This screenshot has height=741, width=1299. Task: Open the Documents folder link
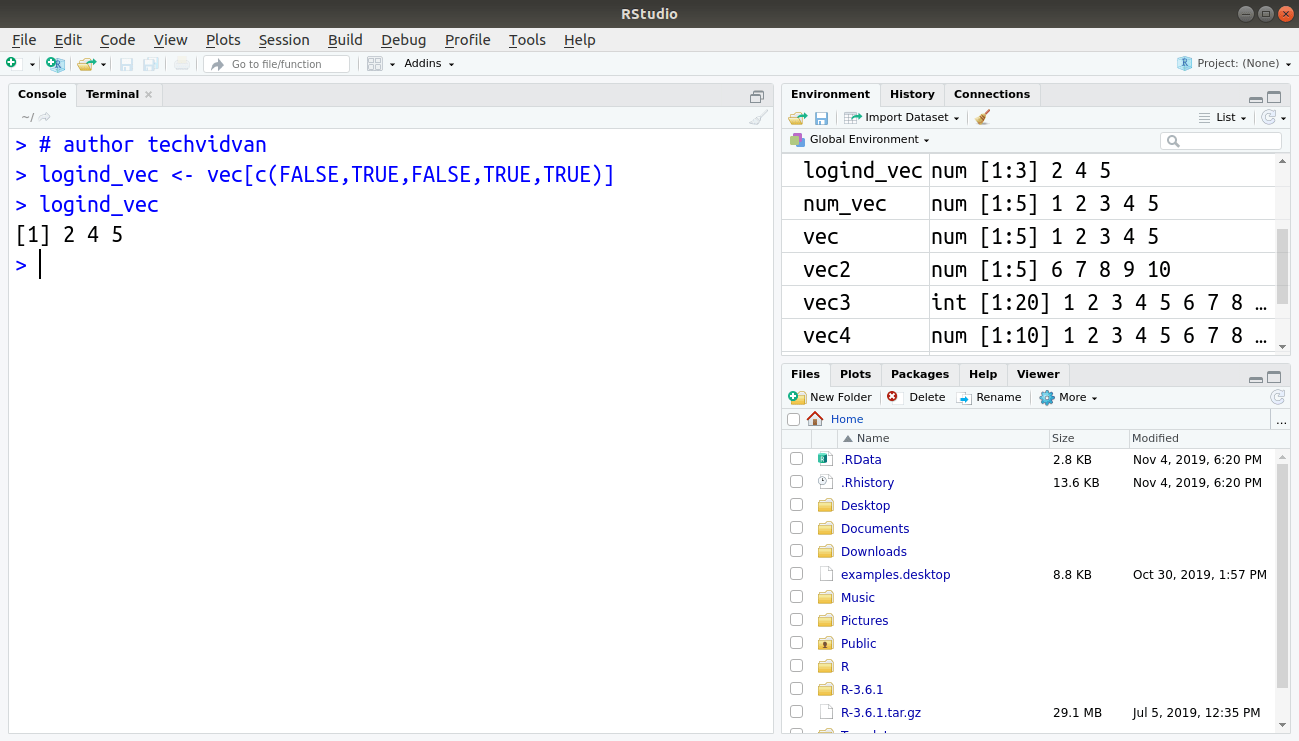tap(875, 528)
